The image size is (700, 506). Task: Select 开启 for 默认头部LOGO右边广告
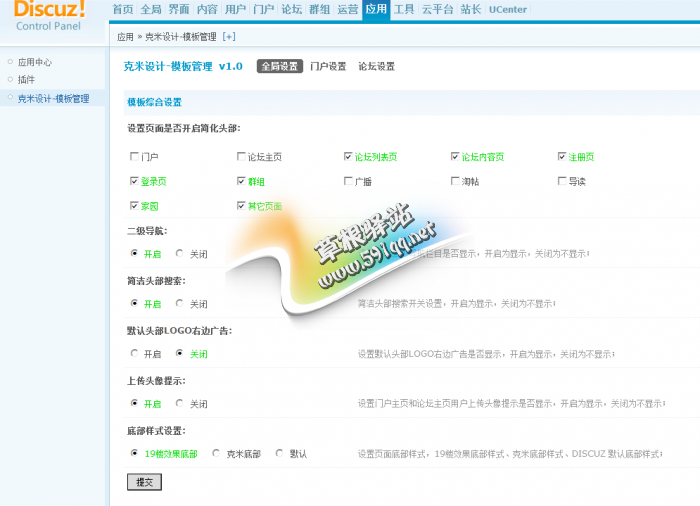pos(135,353)
